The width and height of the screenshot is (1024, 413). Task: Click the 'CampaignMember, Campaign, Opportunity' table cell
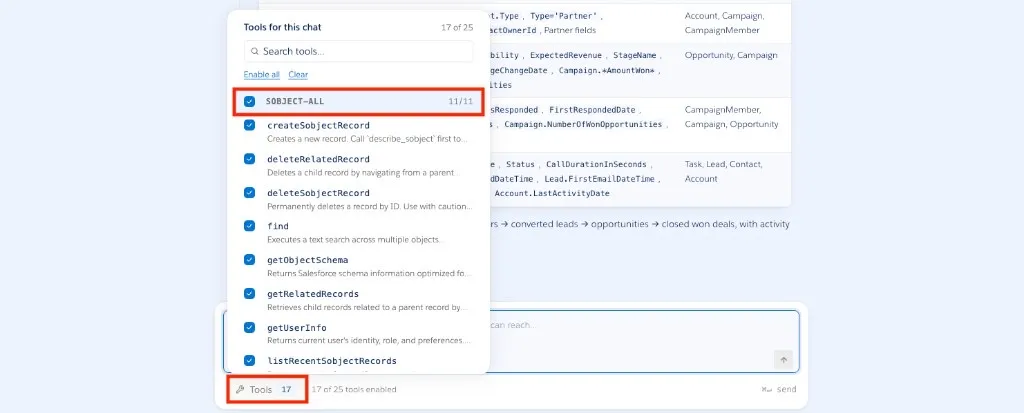pyautogui.click(x=731, y=117)
